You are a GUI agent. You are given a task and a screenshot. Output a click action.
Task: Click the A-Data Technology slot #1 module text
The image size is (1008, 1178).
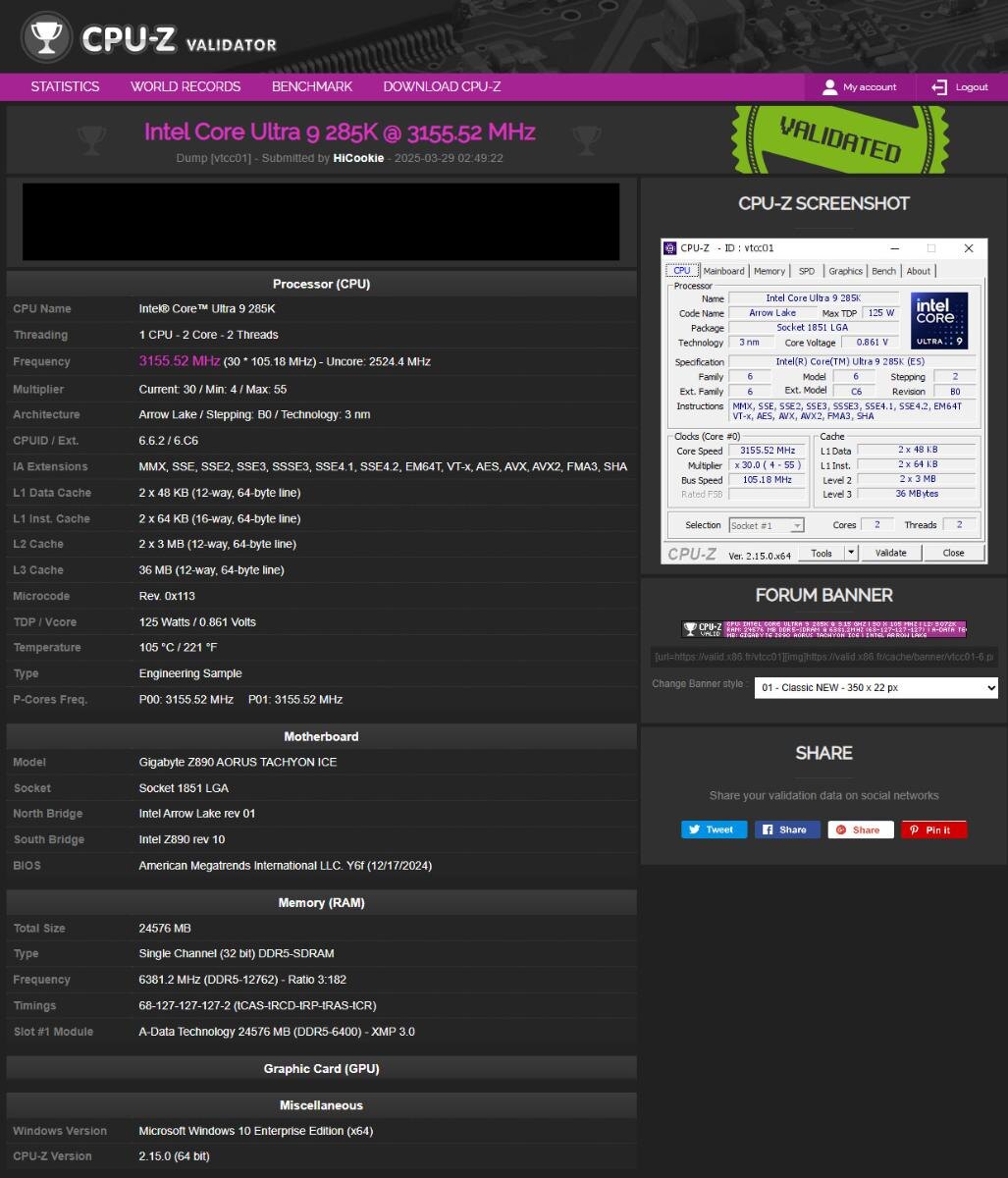(277, 1032)
